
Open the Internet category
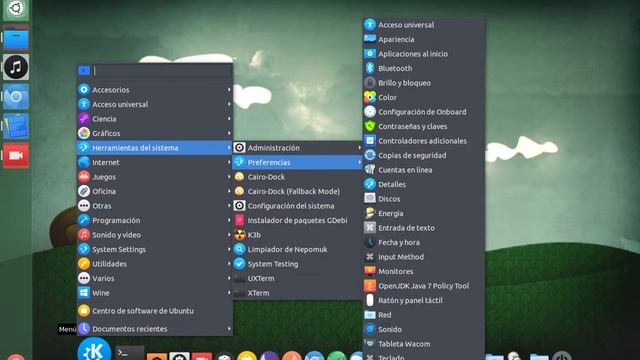click(155, 162)
